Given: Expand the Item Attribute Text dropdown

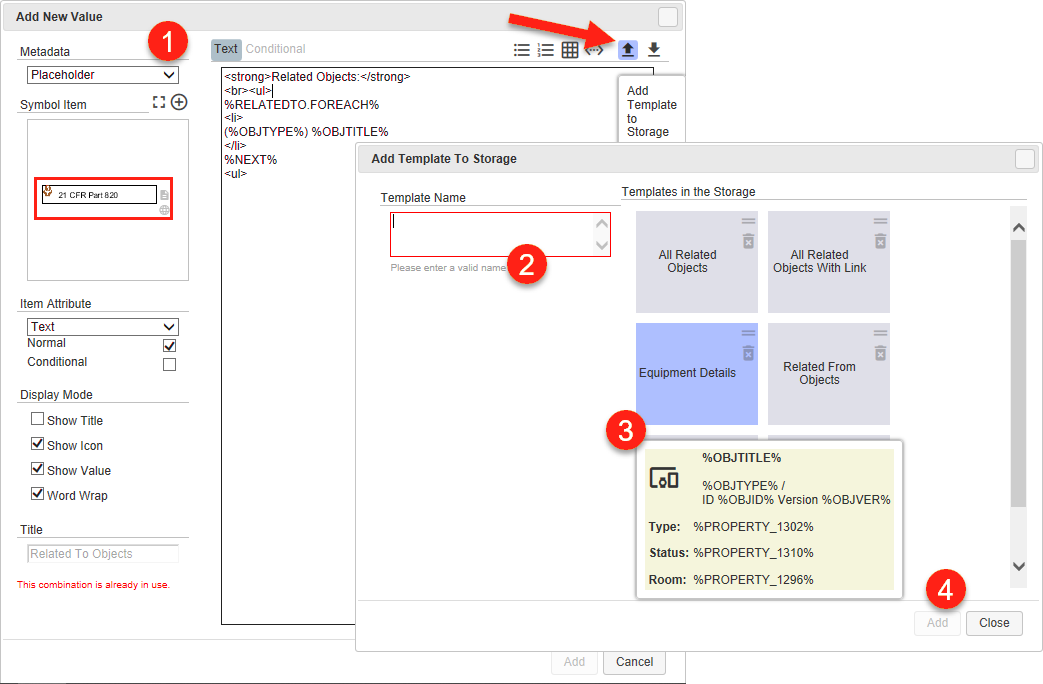Looking at the screenshot, I should (102, 327).
